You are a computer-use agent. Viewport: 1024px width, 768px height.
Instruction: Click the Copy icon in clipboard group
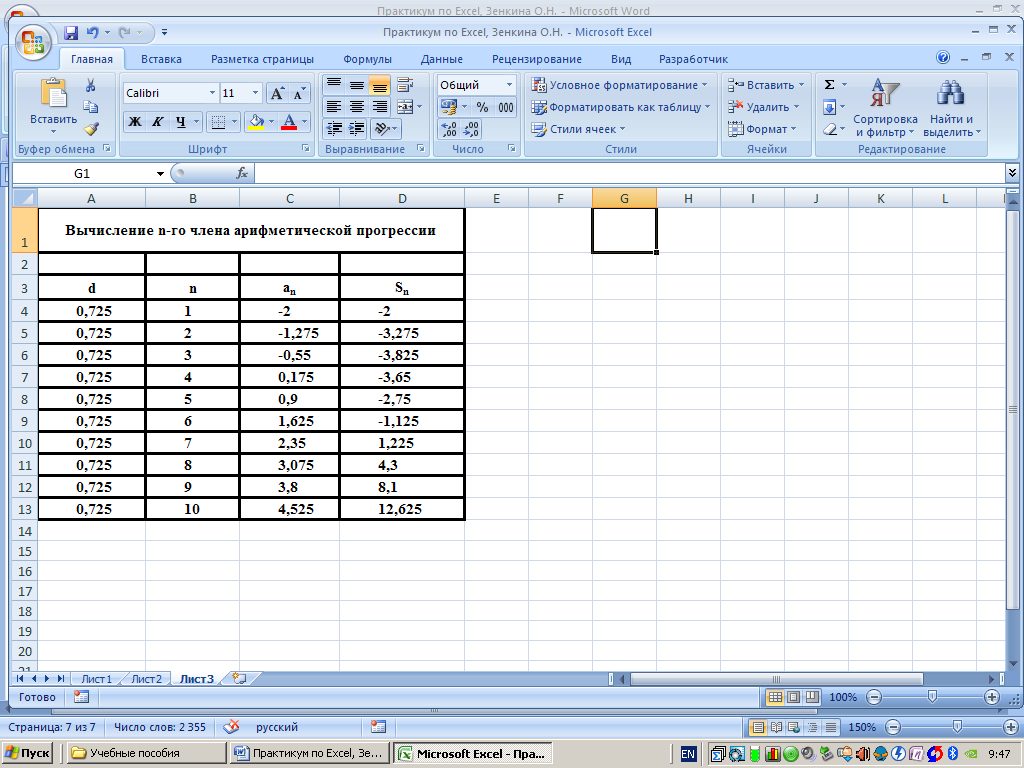[91, 107]
